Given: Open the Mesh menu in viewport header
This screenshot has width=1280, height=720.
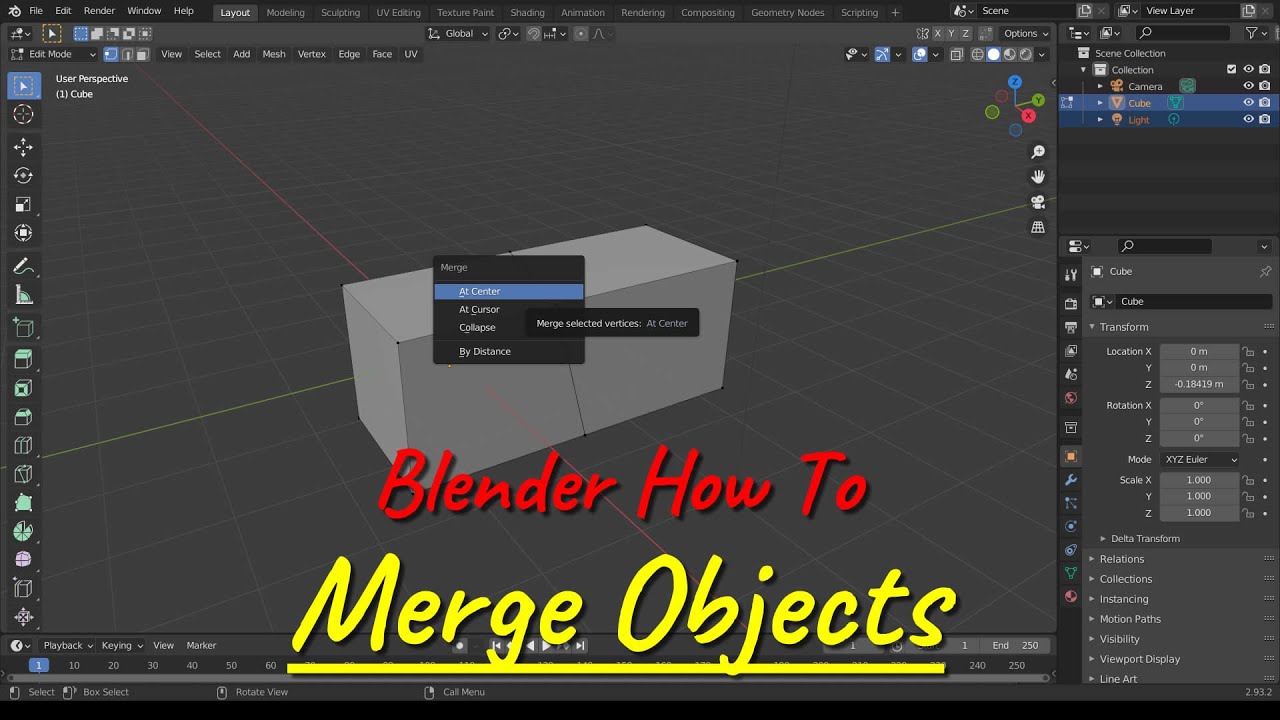Looking at the screenshot, I should 274,54.
